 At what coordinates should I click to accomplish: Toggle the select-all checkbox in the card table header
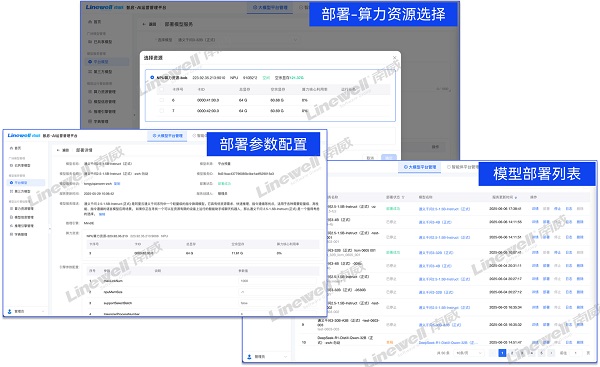click(161, 90)
